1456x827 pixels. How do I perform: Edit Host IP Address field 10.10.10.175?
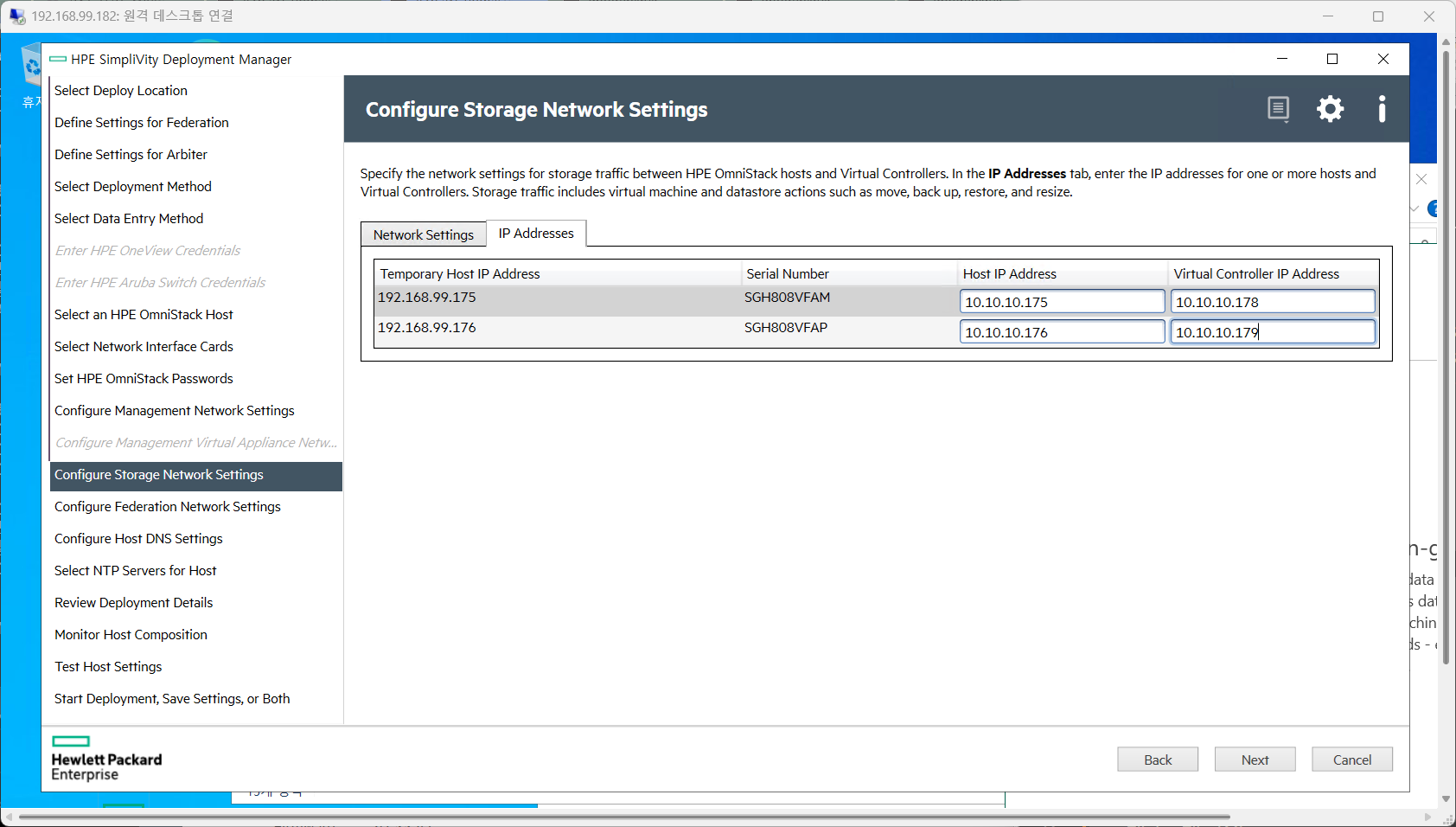[1062, 302]
